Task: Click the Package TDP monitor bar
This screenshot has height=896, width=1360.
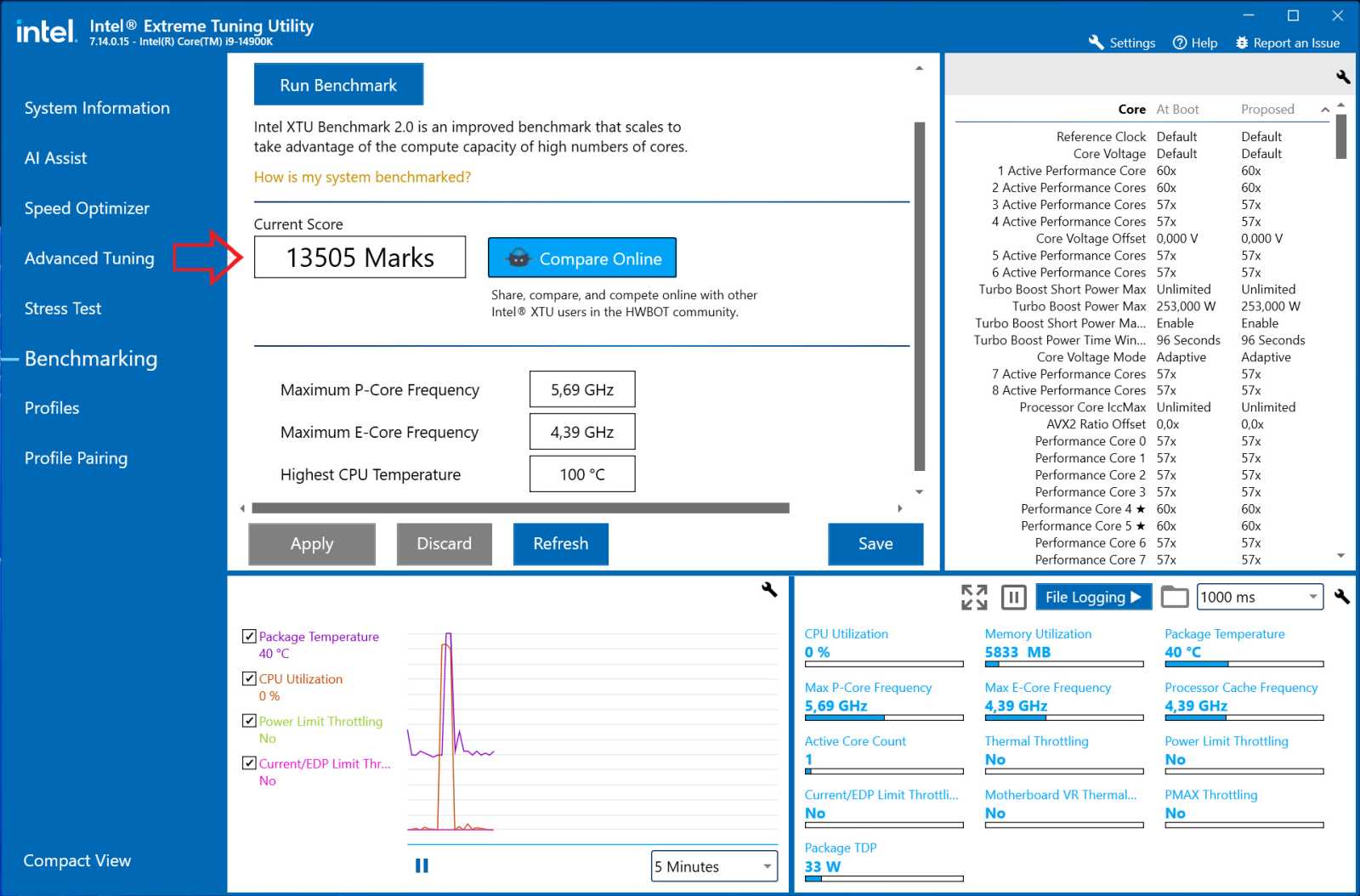Action: pos(884,879)
